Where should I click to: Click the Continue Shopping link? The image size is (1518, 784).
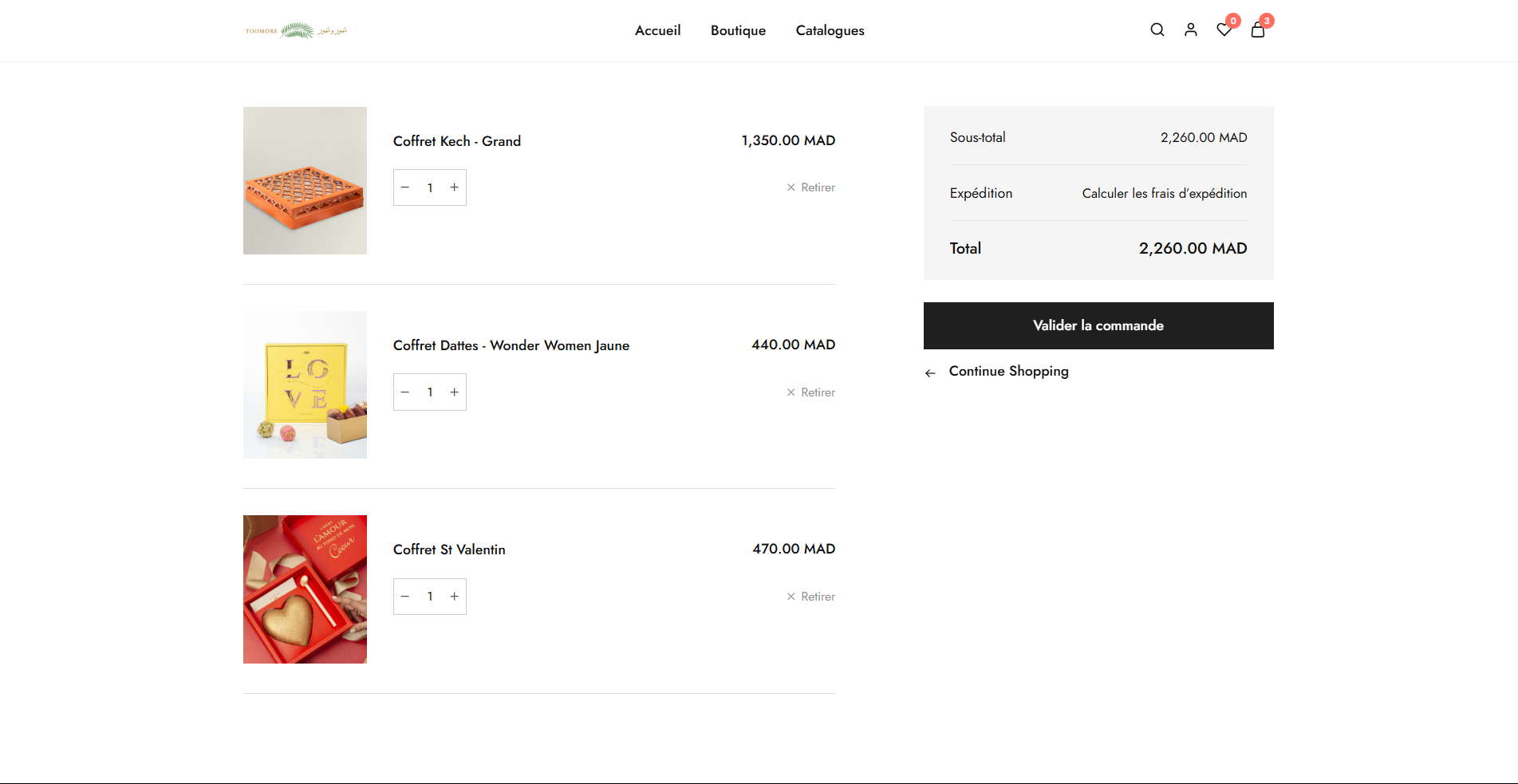point(1008,372)
